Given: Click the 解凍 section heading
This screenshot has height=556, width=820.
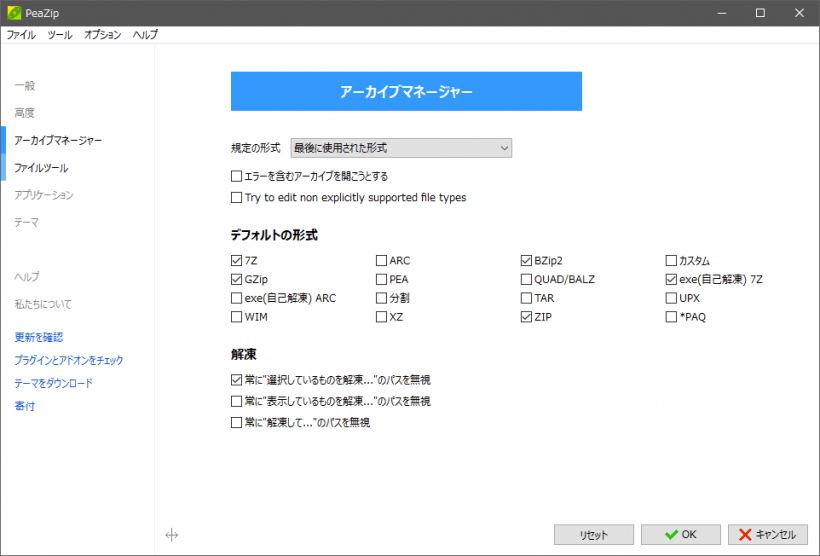Looking at the screenshot, I should (244, 355).
